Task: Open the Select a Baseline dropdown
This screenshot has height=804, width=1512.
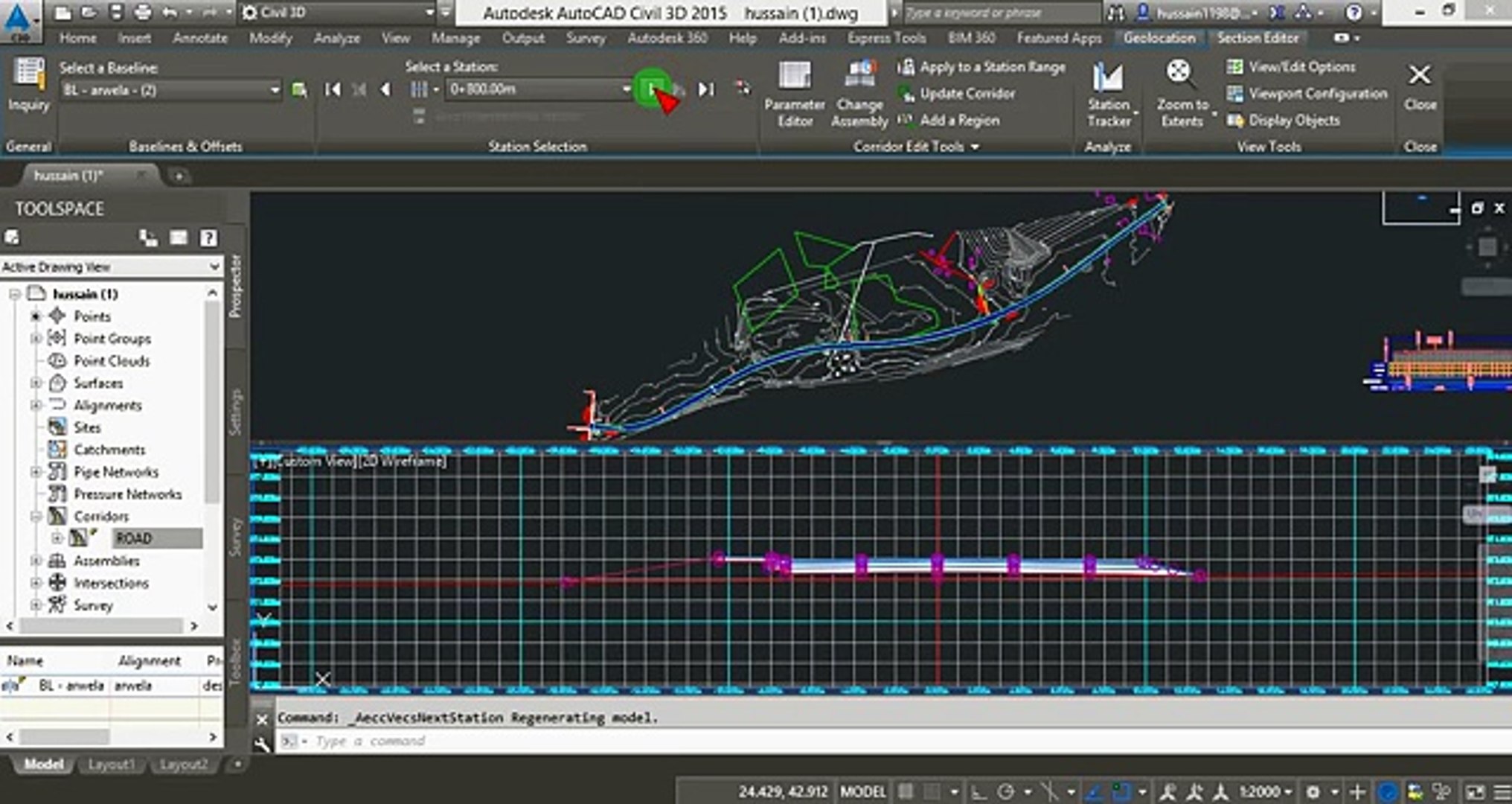Action: point(274,90)
